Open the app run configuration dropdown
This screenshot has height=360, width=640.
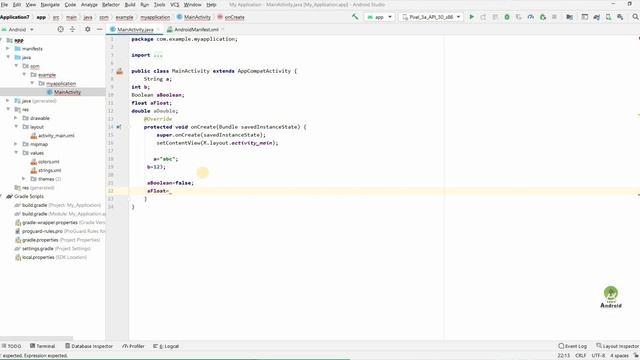[x=380, y=17]
